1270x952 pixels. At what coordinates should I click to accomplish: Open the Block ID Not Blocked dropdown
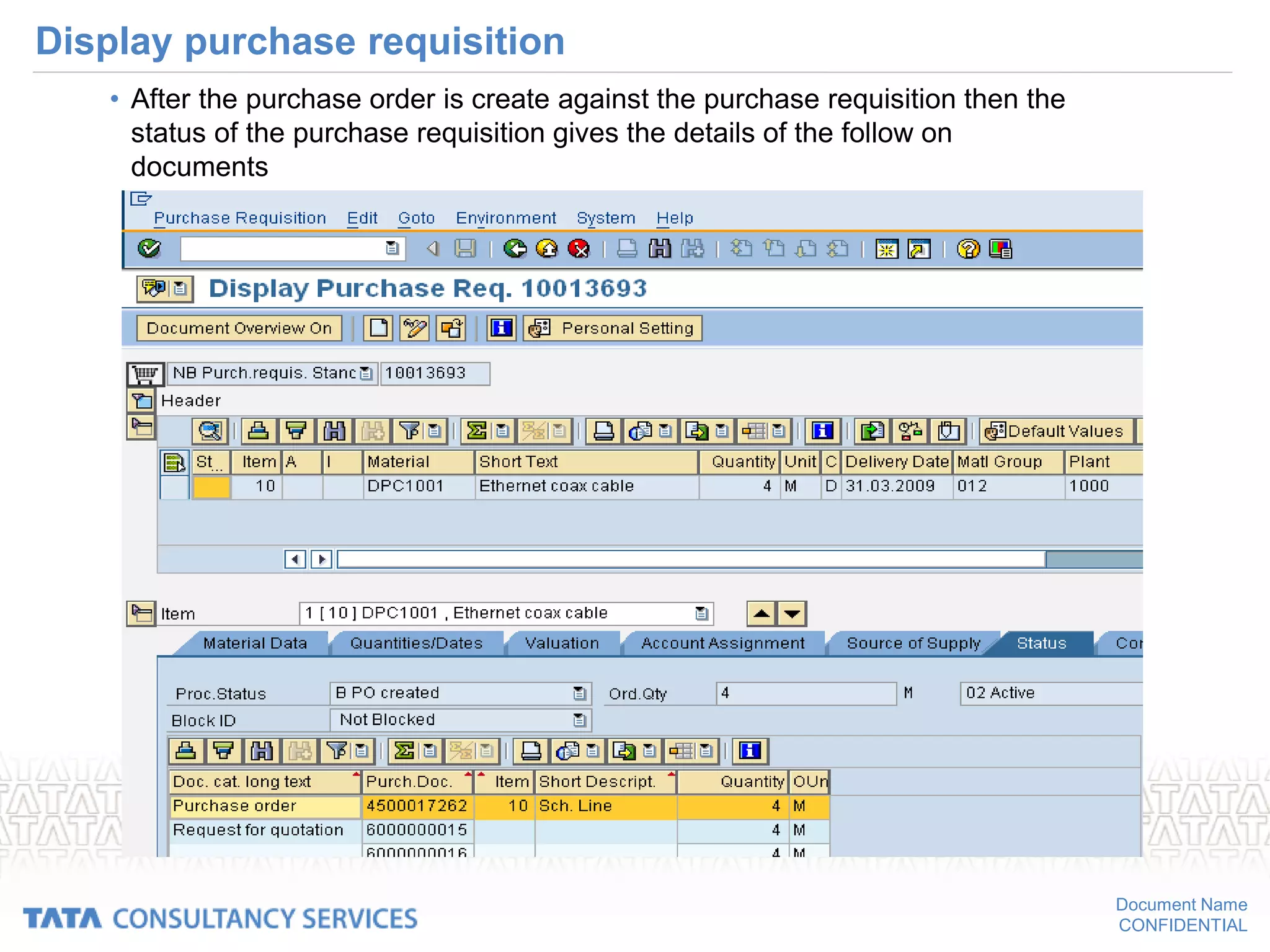click(x=579, y=720)
